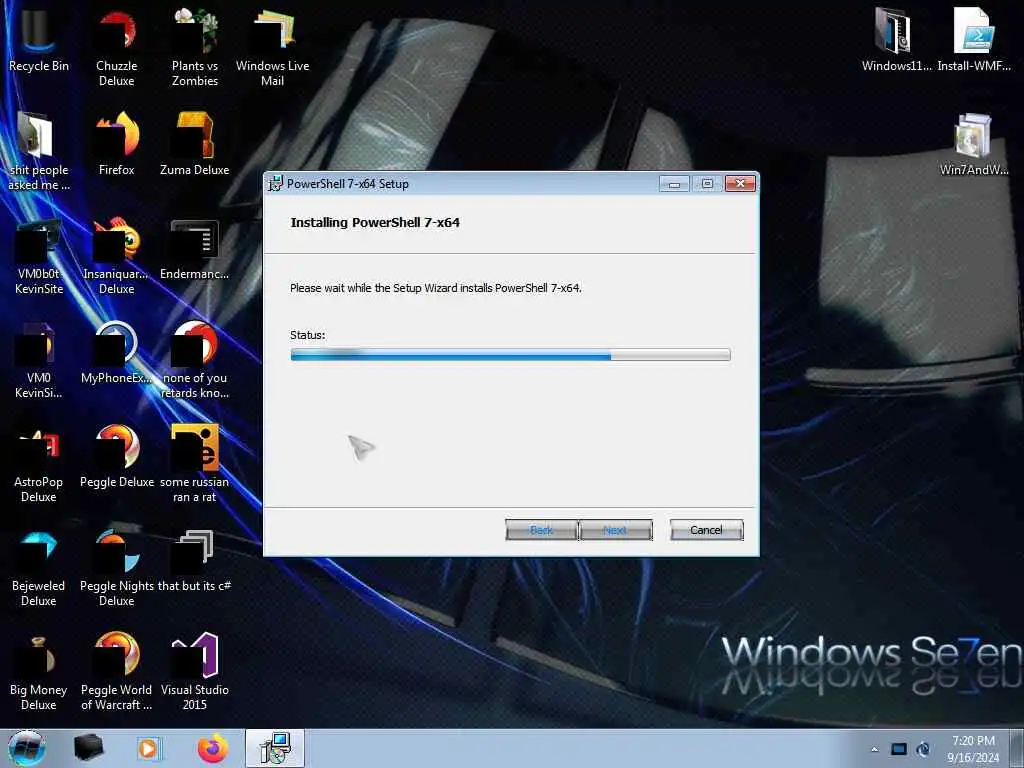Select the Bejeweled Deluxe shortcut
The image size is (1024, 768).
point(39,567)
